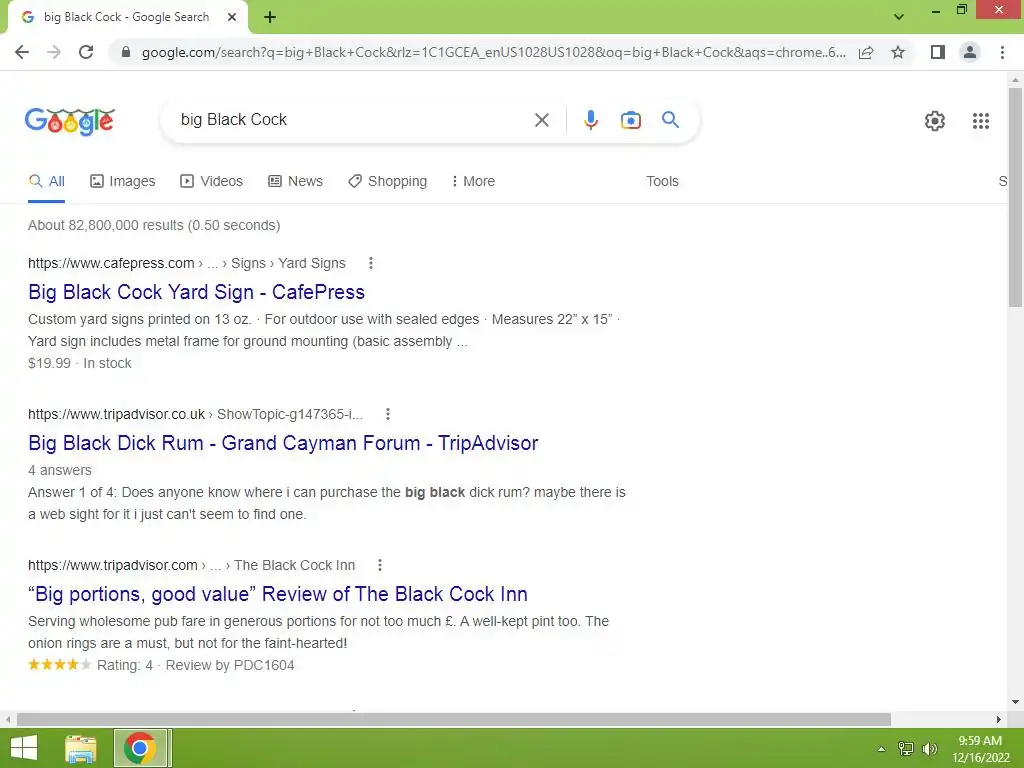Clear the search box text
Viewport: 1024px width, 768px height.
coord(541,120)
